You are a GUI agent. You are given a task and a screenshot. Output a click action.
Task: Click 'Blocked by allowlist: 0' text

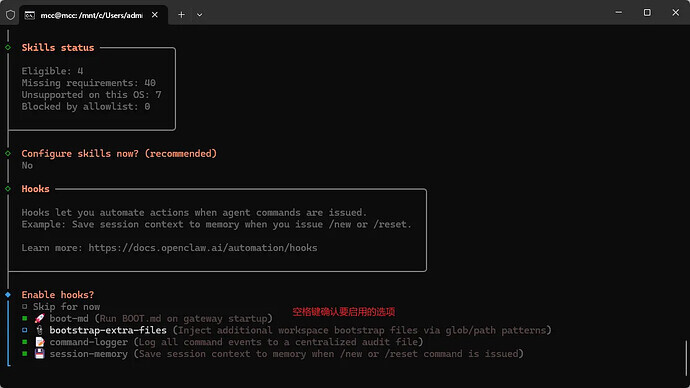tap(86, 107)
